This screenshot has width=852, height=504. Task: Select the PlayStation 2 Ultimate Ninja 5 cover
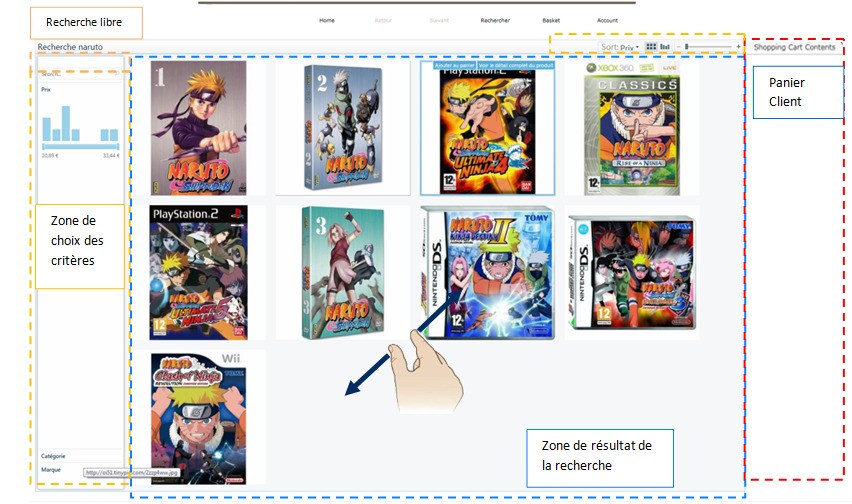click(198, 273)
